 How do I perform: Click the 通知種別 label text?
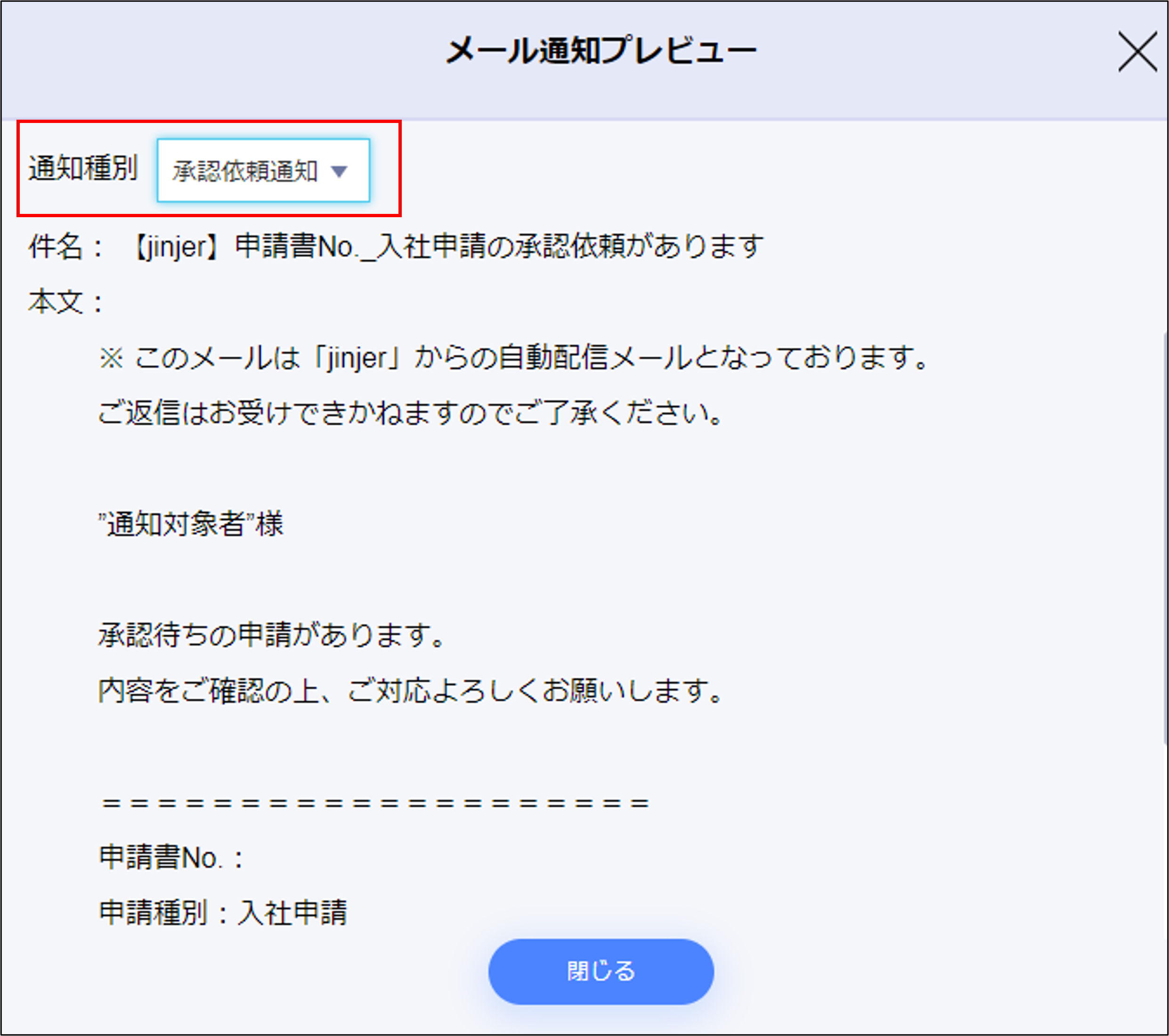click(83, 169)
